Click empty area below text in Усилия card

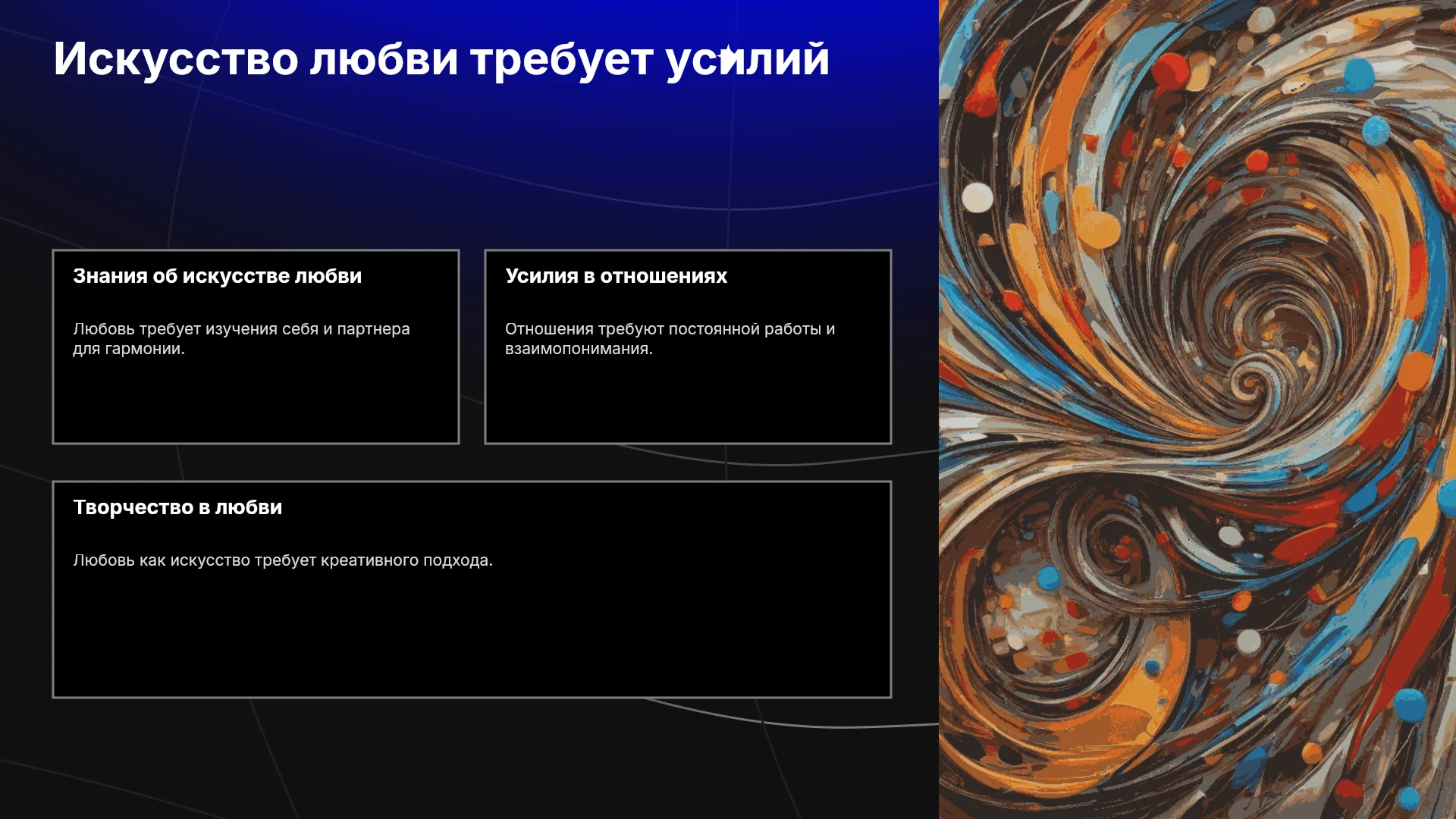(x=688, y=402)
